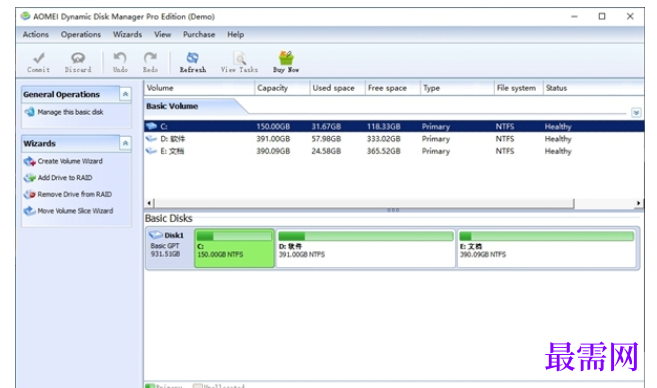The height and width of the screenshot is (388, 657).
Task: Collapse the Basic Volume group
Action: pyautogui.click(x=636, y=113)
